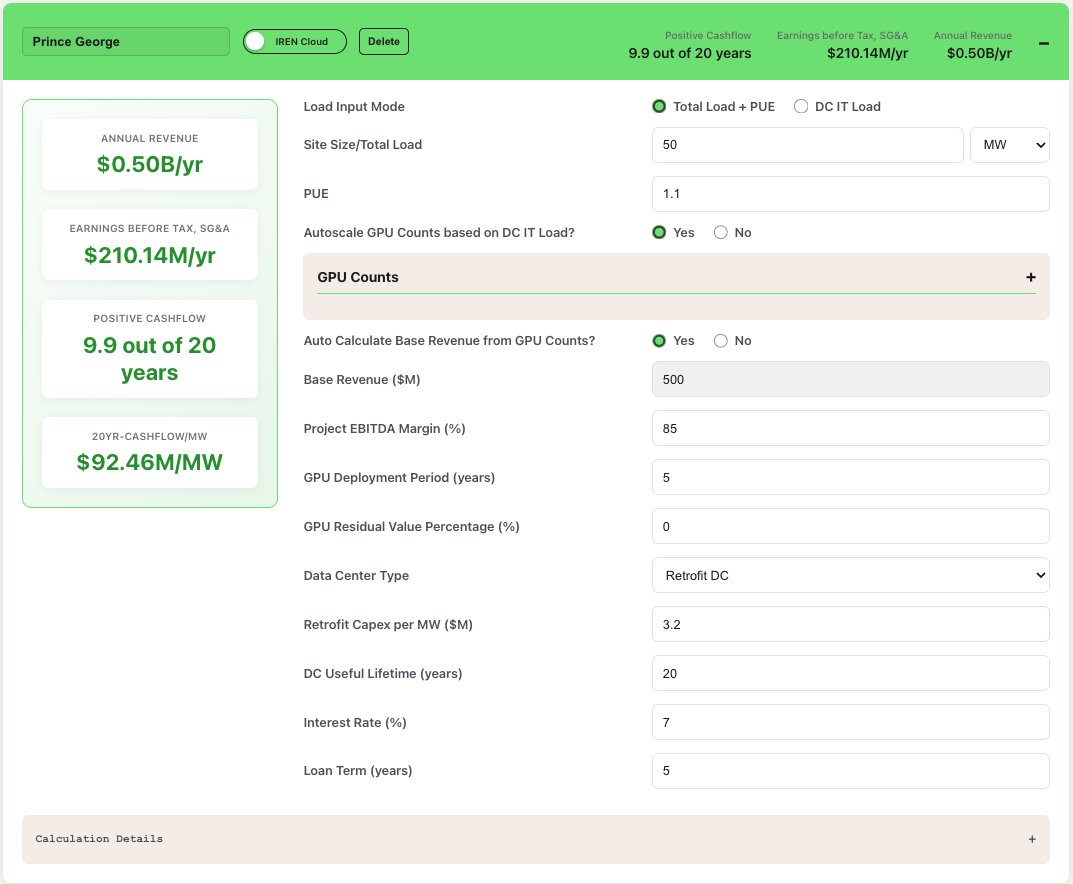Edit Retrofit Capex per MW field
The height and width of the screenshot is (884, 1073).
click(851, 625)
